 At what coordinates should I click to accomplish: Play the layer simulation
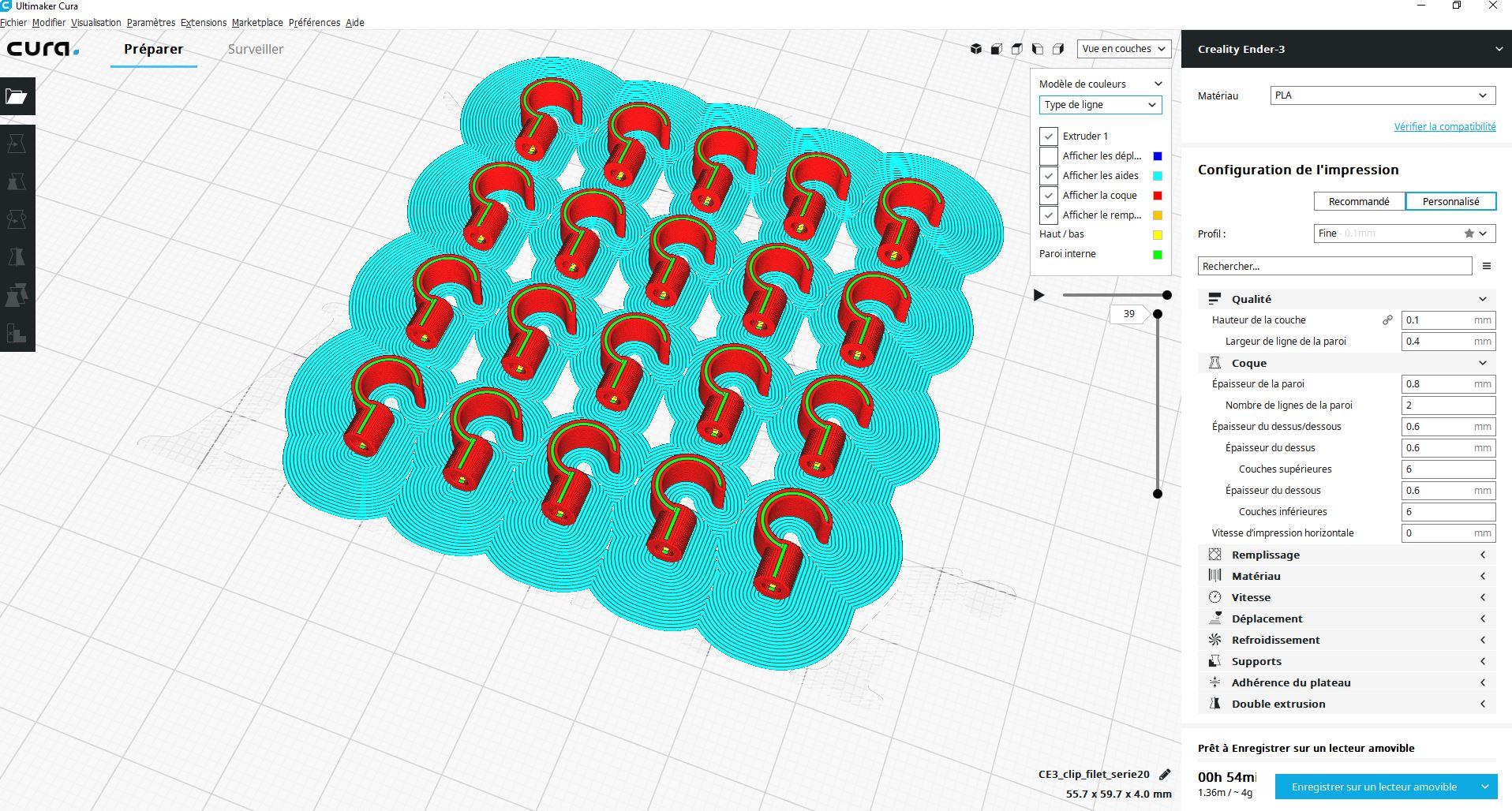click(x=1039, y=295)
